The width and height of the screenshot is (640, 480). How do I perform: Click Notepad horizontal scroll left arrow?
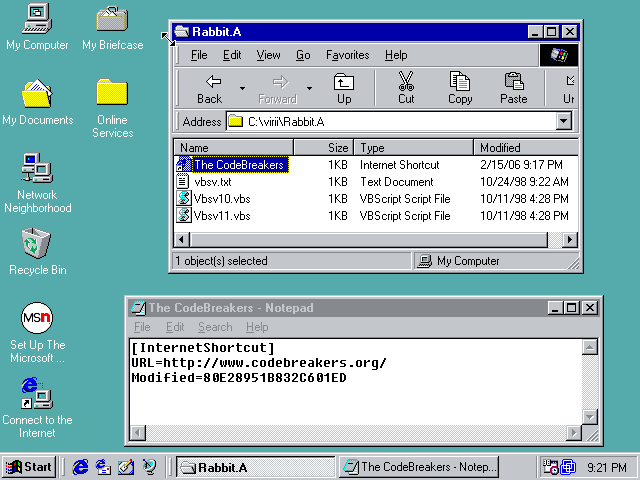click(138, 433)
